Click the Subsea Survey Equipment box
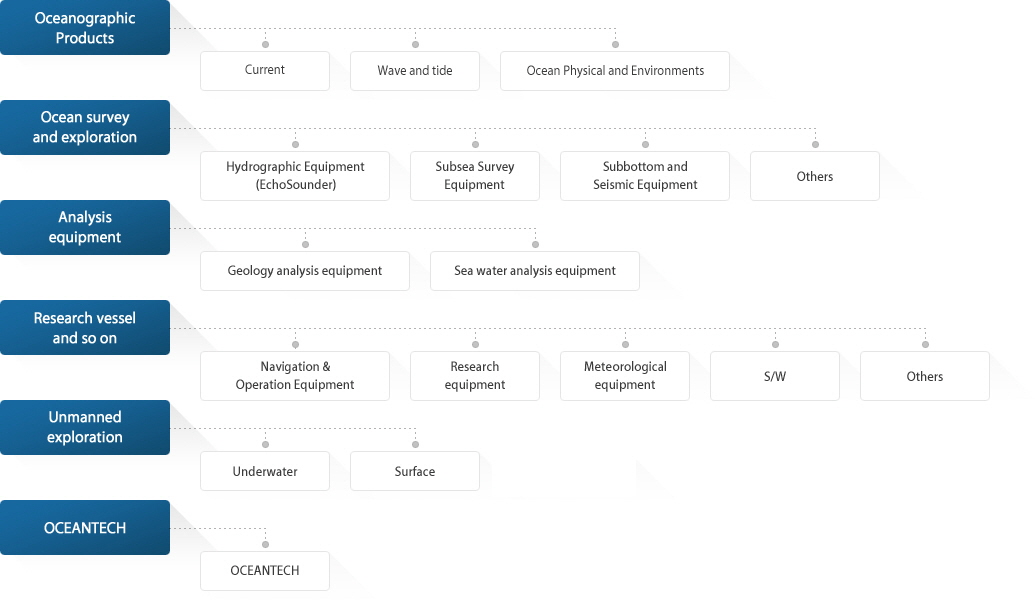This screenshot has height=600, width=1035. click(475, 176)
